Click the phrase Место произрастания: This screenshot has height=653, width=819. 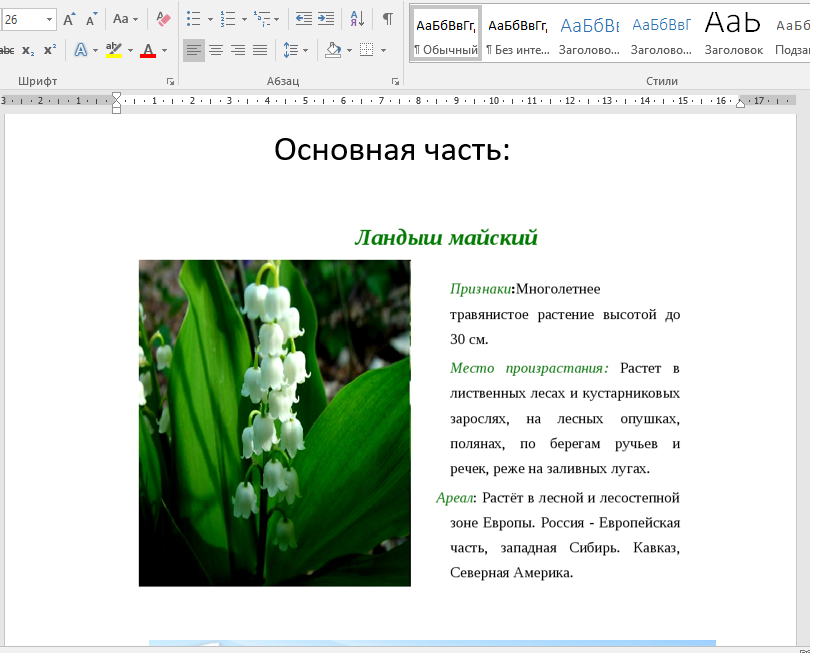pyautogui.click(x=529, y=368)
